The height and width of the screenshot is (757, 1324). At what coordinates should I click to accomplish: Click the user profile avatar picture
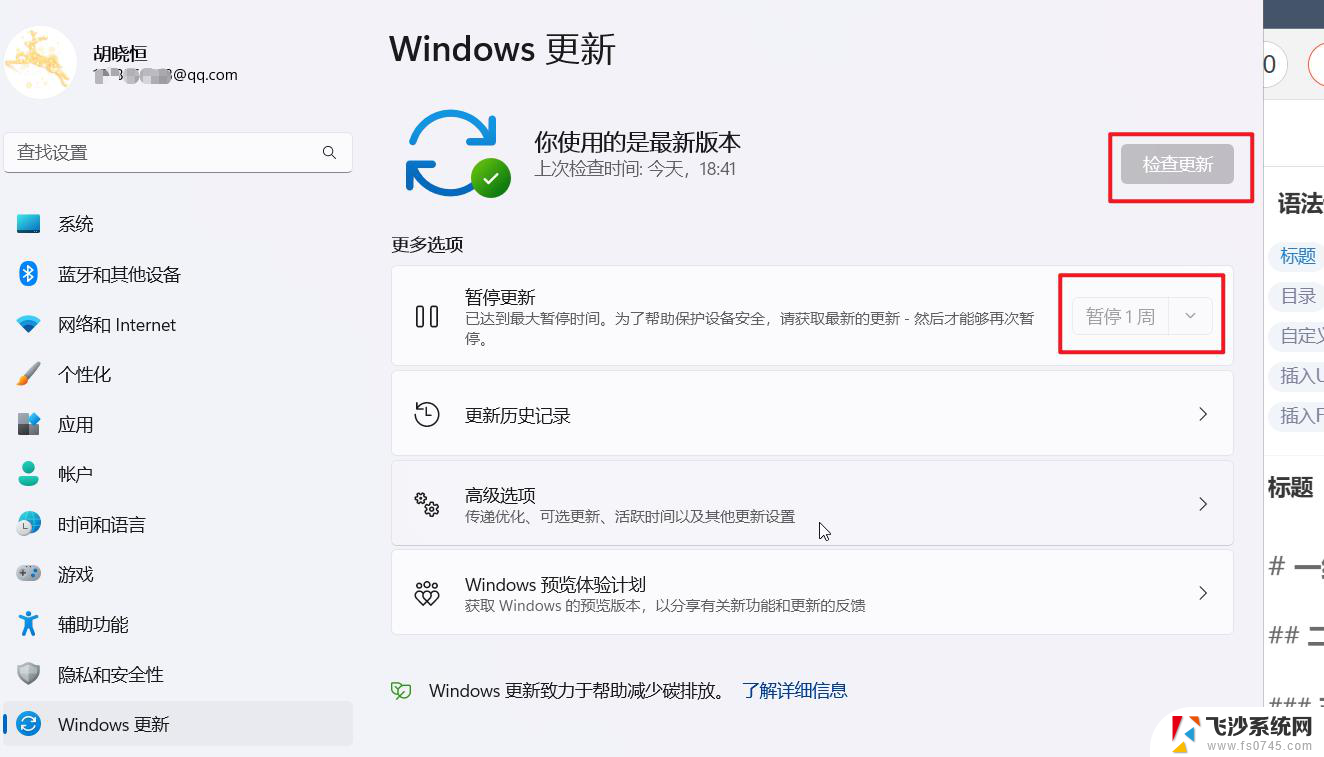click(x=40, y=62)
